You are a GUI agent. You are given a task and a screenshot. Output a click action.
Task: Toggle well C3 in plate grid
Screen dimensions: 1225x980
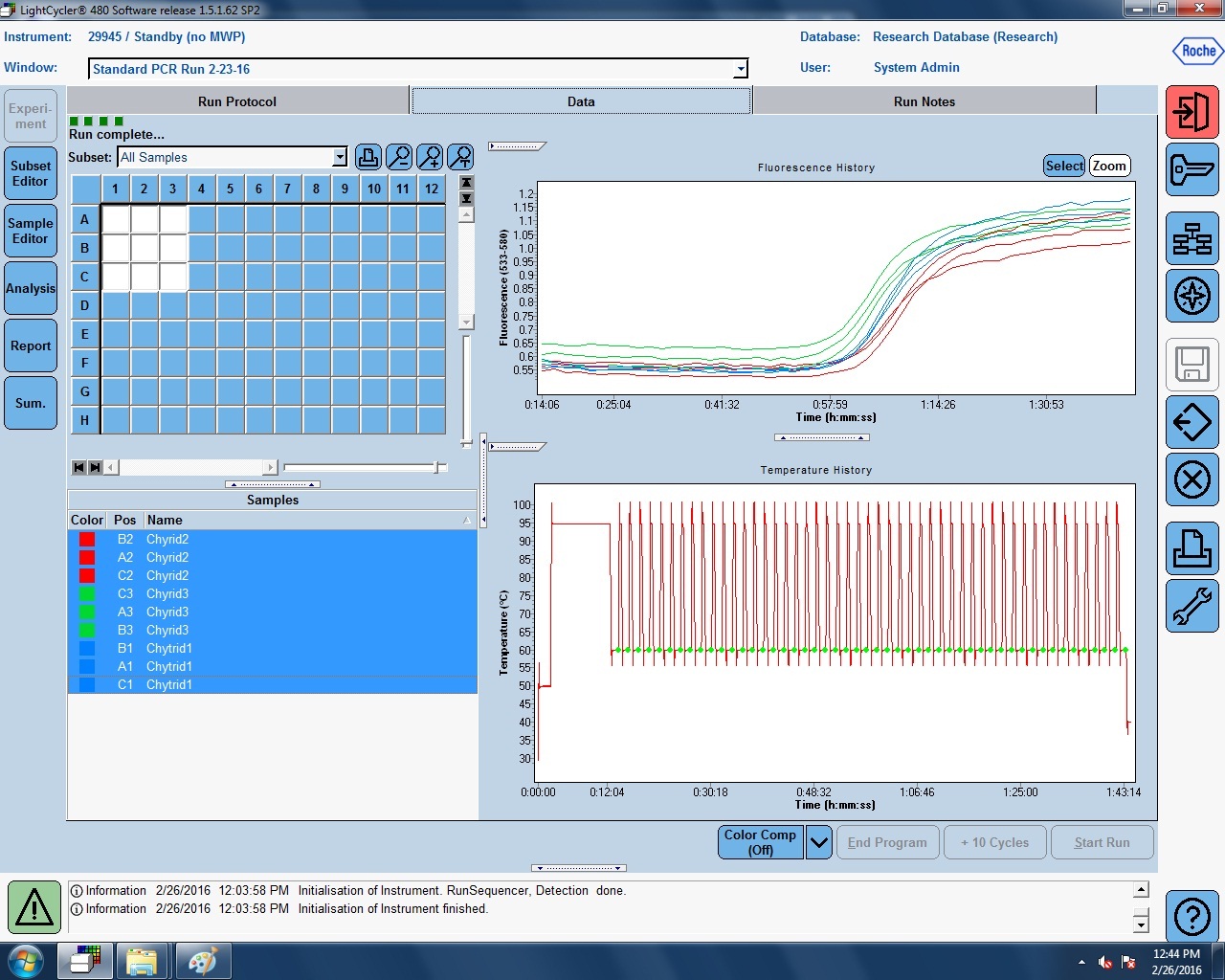[x=173, y=277]
